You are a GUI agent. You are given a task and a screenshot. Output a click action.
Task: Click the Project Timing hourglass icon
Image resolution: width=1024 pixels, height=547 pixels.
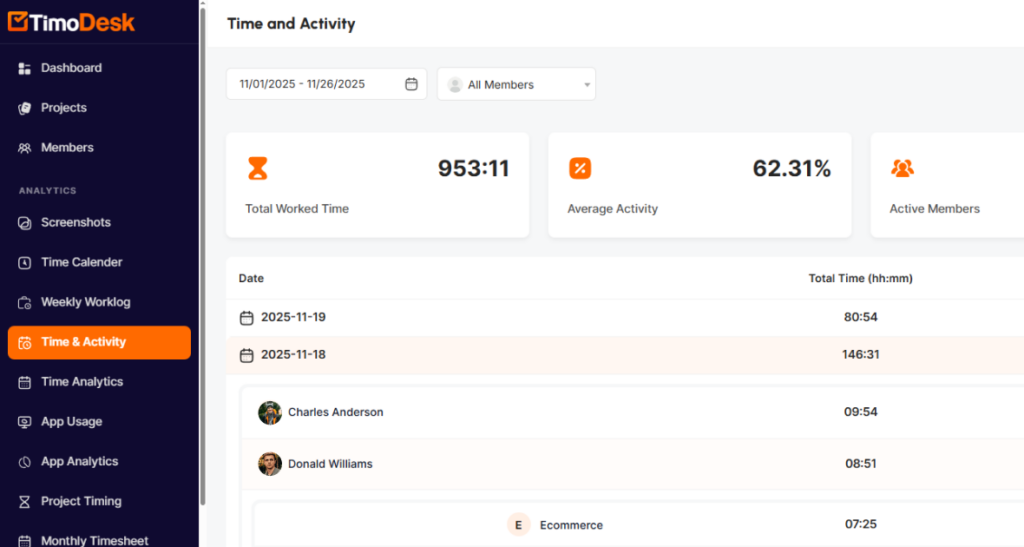click(x=25, y=502)
